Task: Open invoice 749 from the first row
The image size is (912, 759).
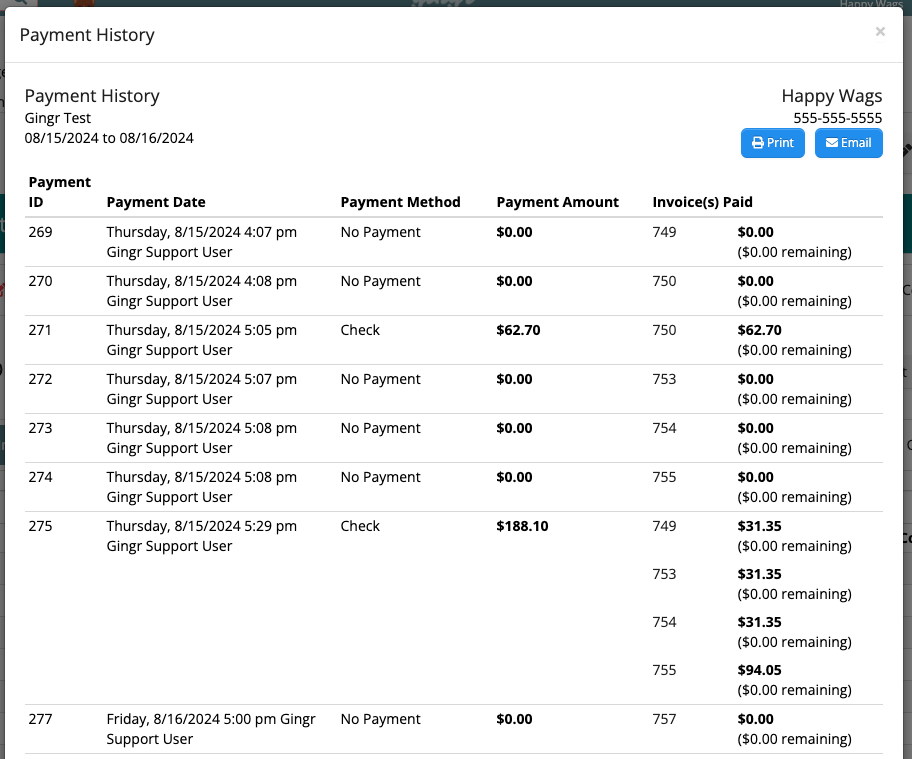Action: [x=664, y=231]
